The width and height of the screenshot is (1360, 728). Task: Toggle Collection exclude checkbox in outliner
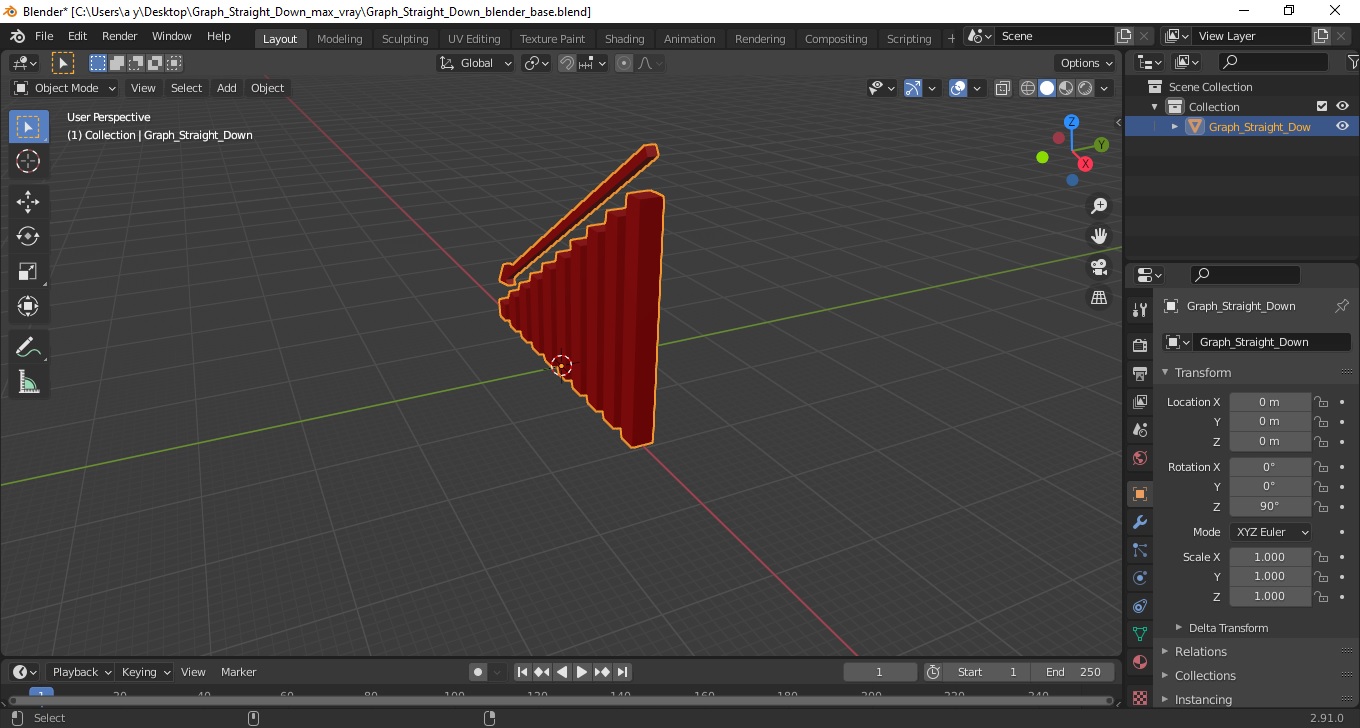pos(1322,106)
